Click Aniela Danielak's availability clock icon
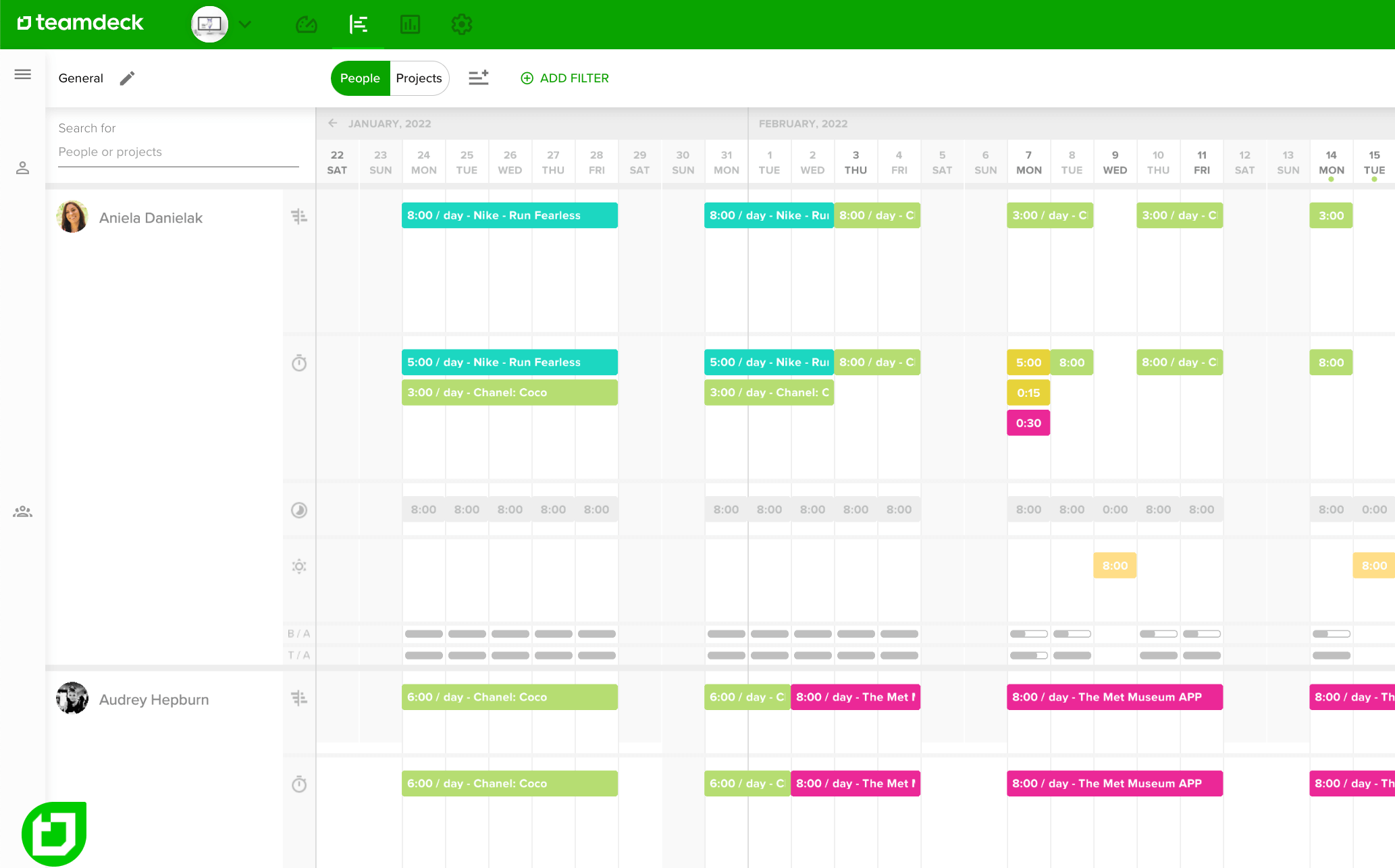Screen dimensions: 1395x868 tap(299, 510)
